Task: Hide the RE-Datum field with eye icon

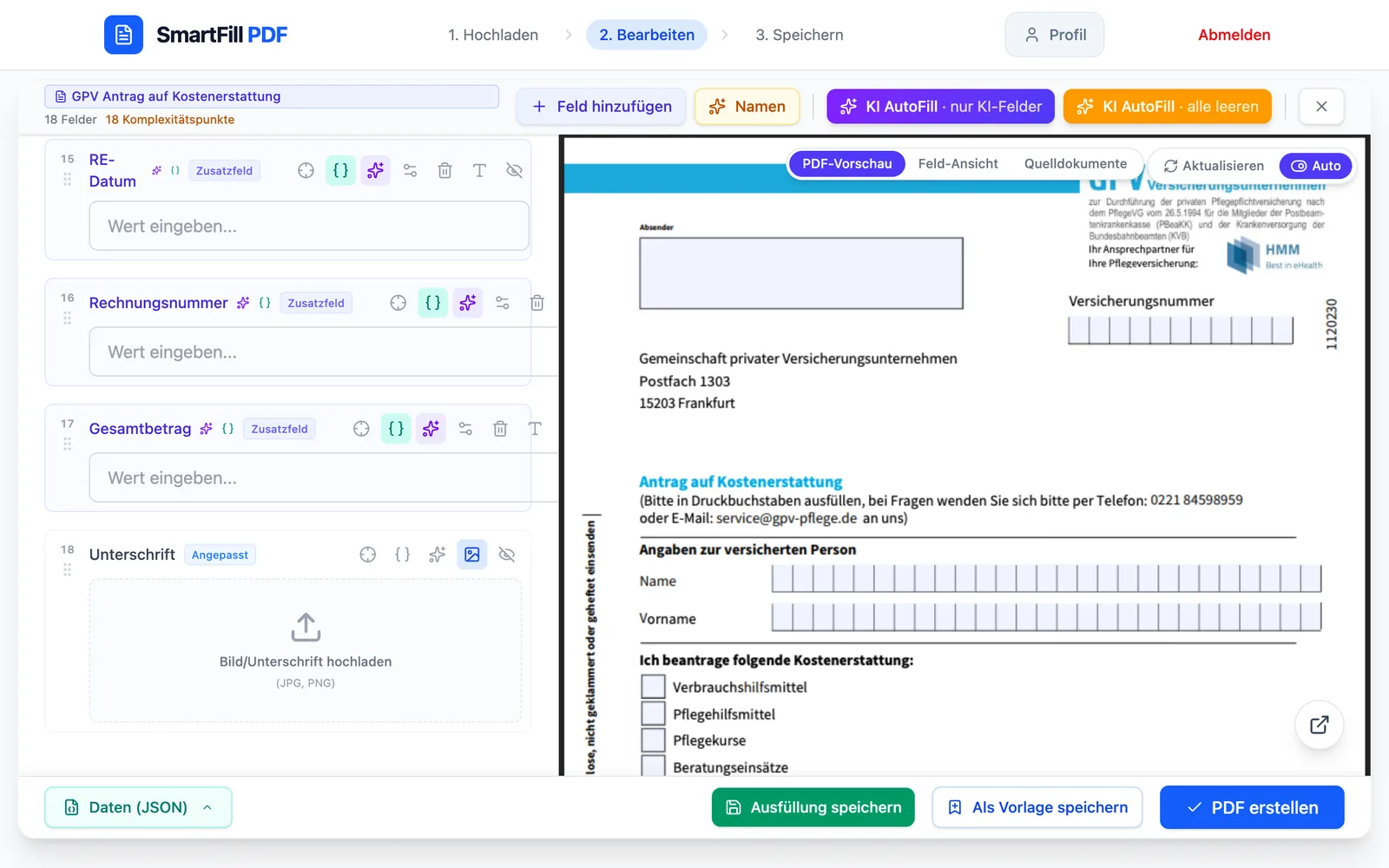Action: point(514,170)
